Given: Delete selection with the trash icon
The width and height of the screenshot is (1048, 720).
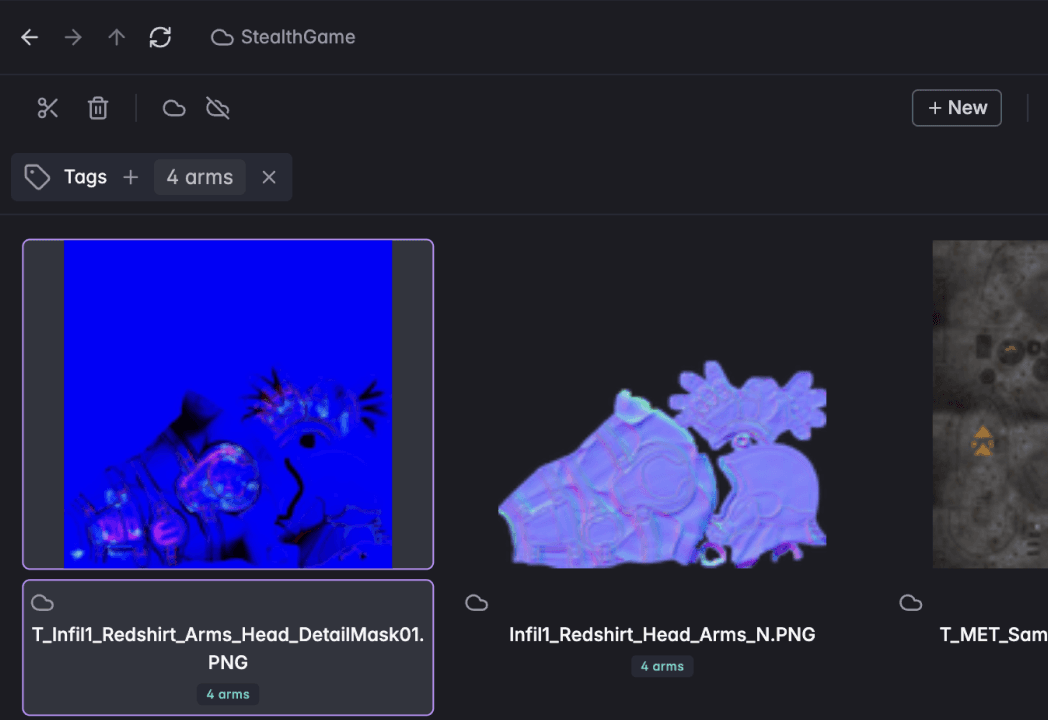Looking at the screenshot, I should tap(98, 108).
